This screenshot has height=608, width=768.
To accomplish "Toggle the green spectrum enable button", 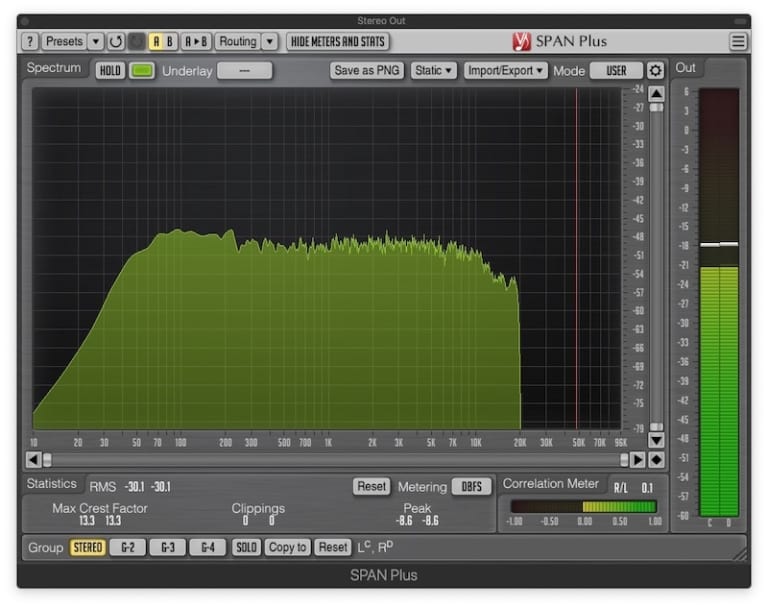I will 141,71.
